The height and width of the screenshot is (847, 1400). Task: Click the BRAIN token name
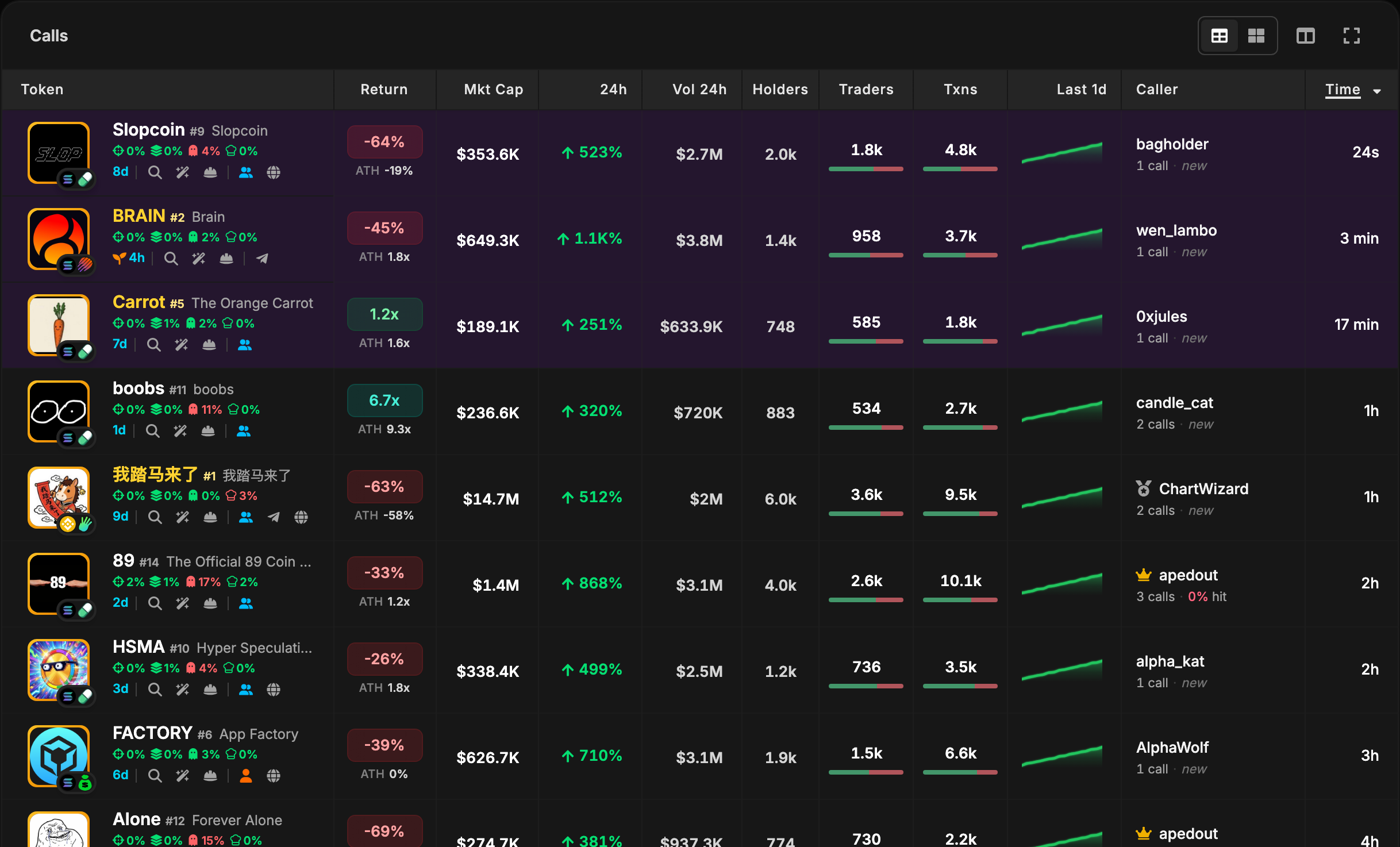pos(139,216)
